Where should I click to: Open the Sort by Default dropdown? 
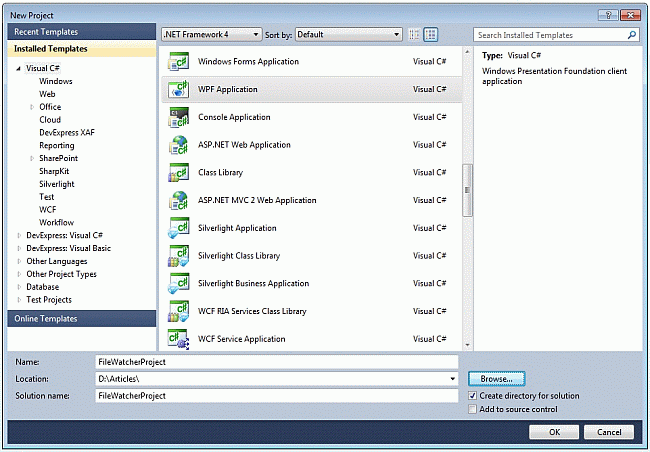click(x=349, y=34)
